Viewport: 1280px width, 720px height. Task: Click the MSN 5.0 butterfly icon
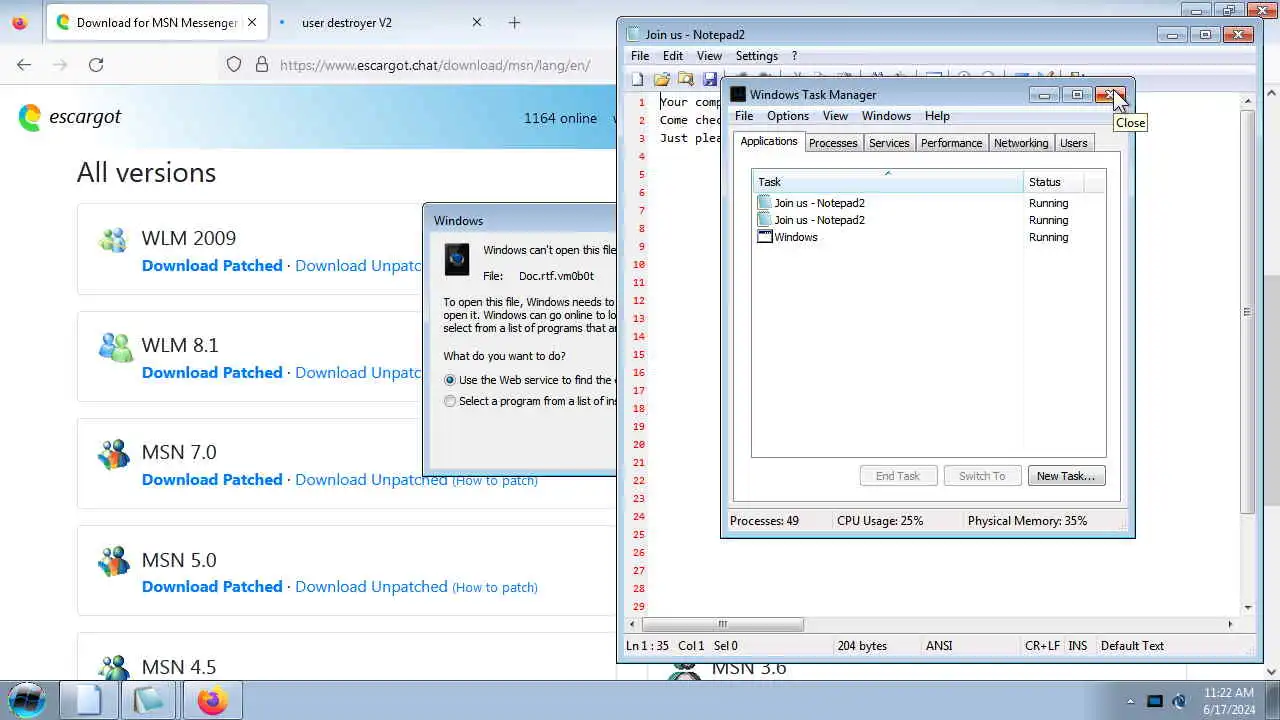tap(113, 561)
